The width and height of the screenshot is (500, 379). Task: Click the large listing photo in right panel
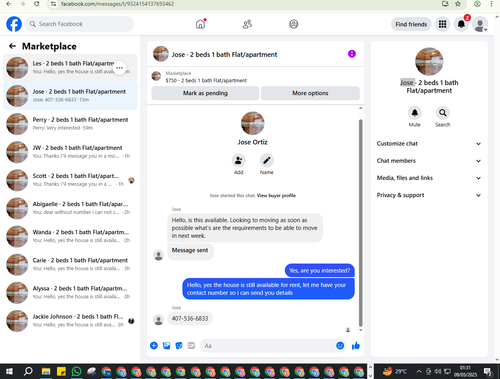click(429, 62)
